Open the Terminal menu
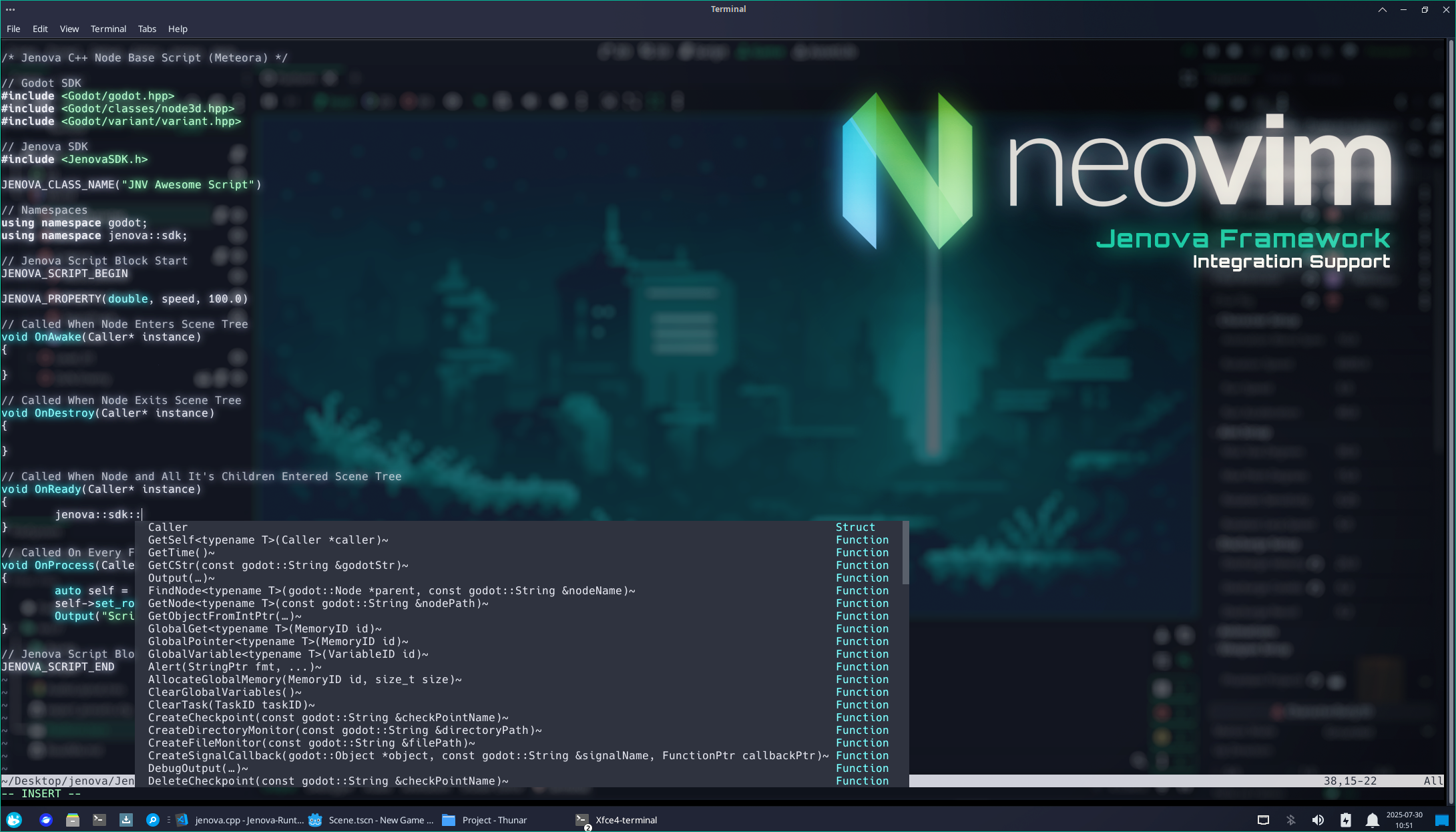 (x=108, y=29)
